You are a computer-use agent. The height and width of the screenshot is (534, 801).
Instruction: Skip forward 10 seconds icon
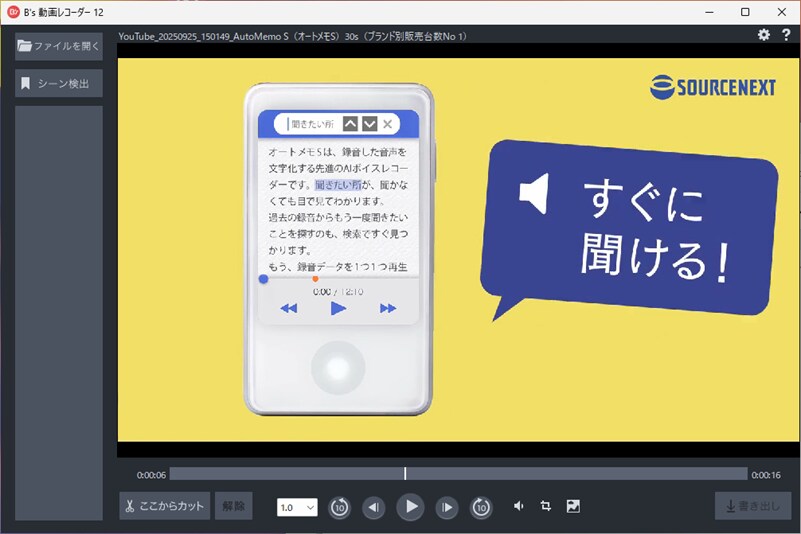[482, 507]
